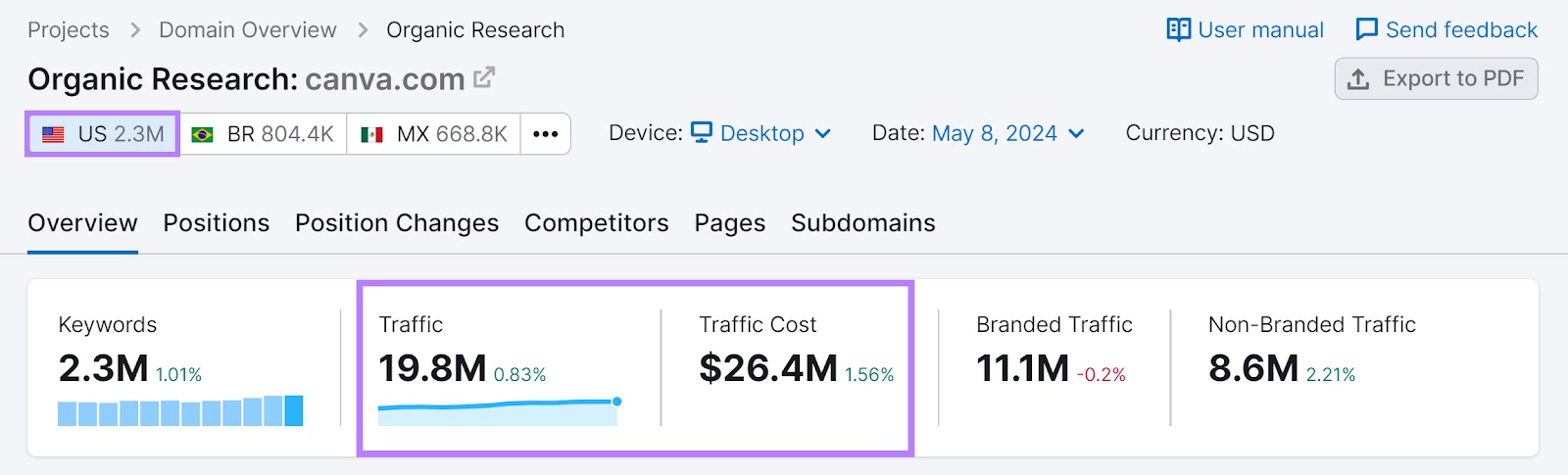Click the breadcrumb chevron after Projects
Screen dimensions: 1568x475
coord(135,30)
